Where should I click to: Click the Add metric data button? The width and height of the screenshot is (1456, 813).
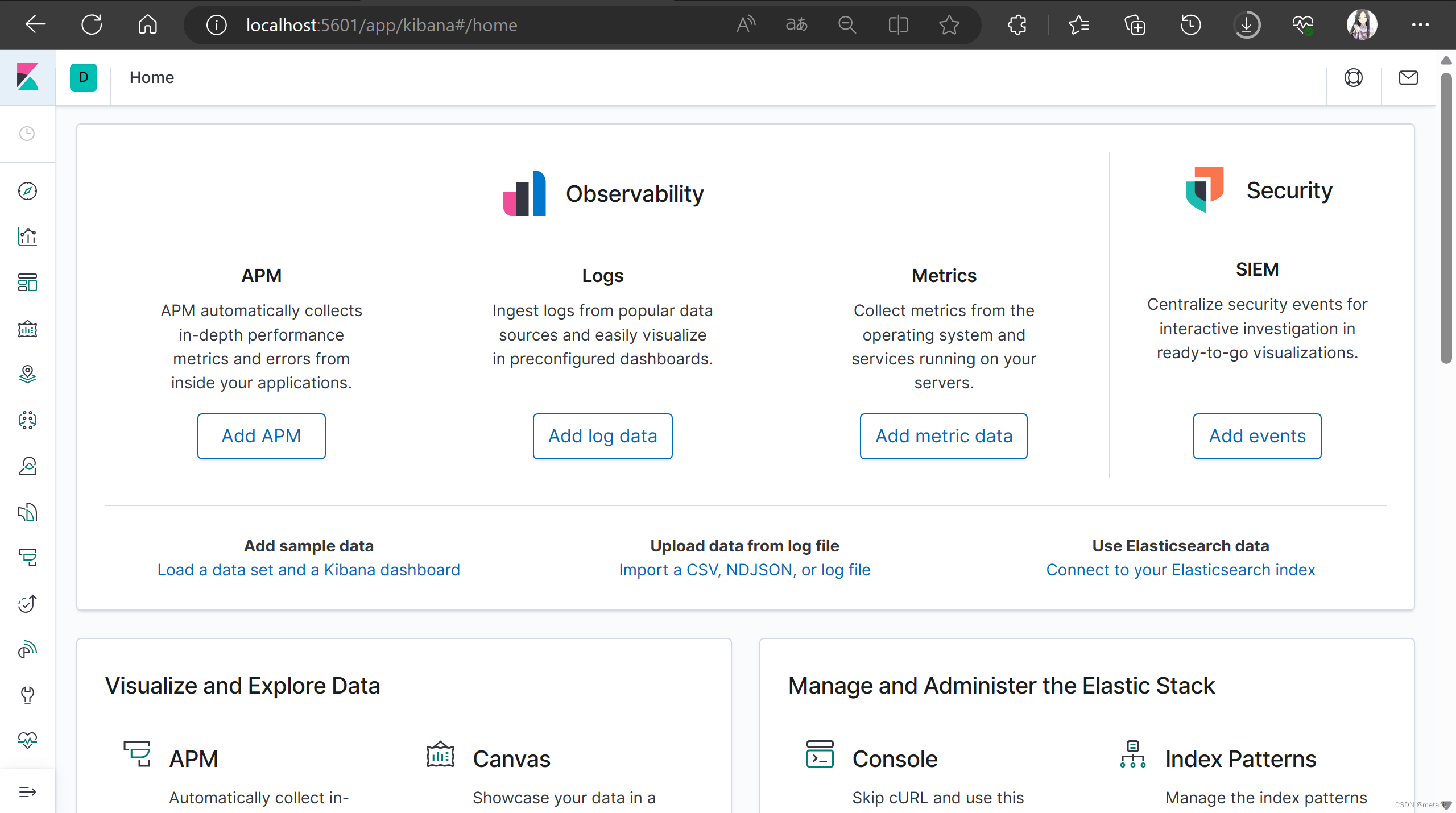(944, 436)
